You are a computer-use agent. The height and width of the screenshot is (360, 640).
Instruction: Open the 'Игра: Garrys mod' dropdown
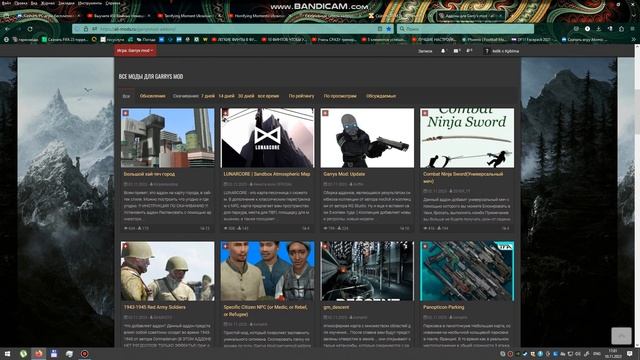pos(135,51)
